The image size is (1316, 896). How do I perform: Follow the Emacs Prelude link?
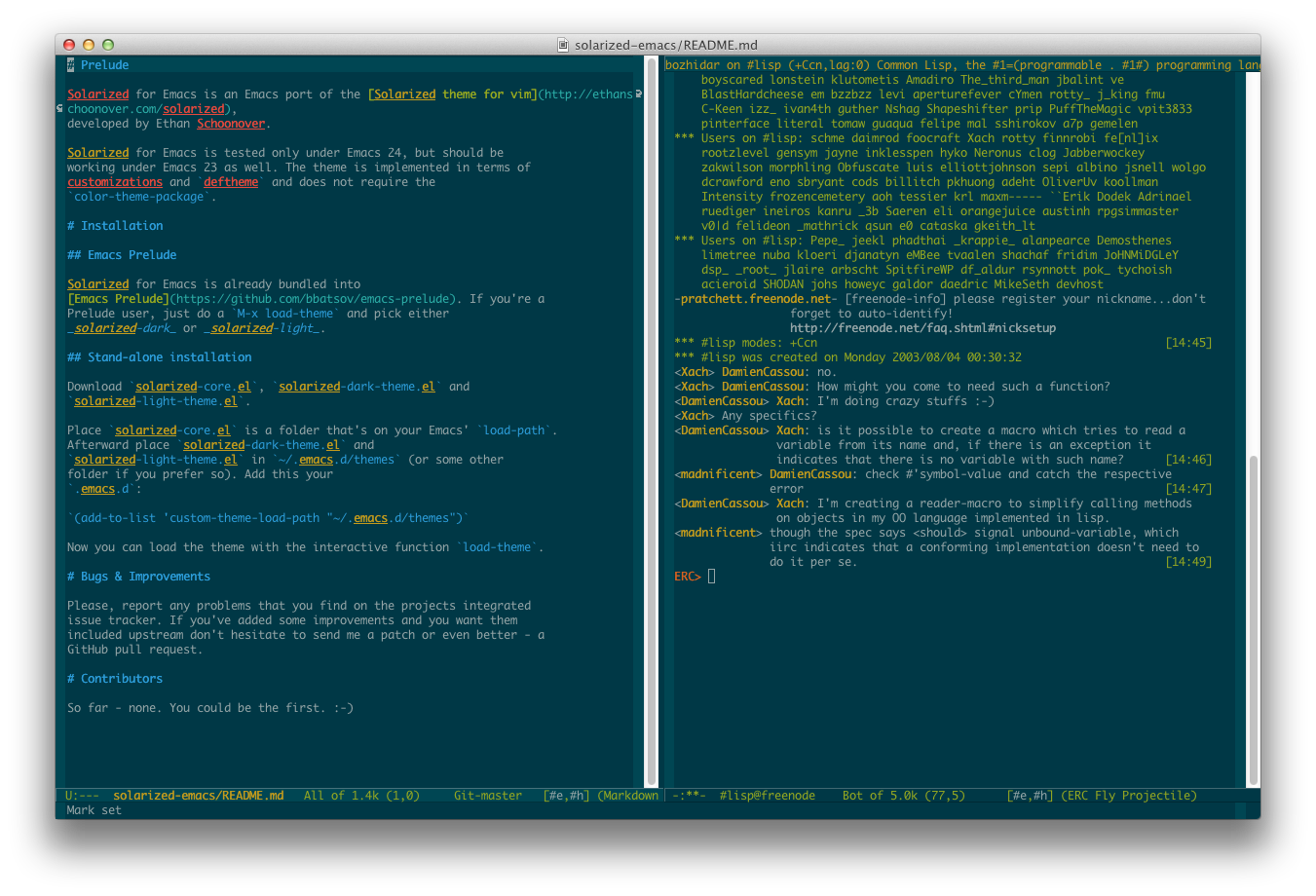click(x=117, y=298)
